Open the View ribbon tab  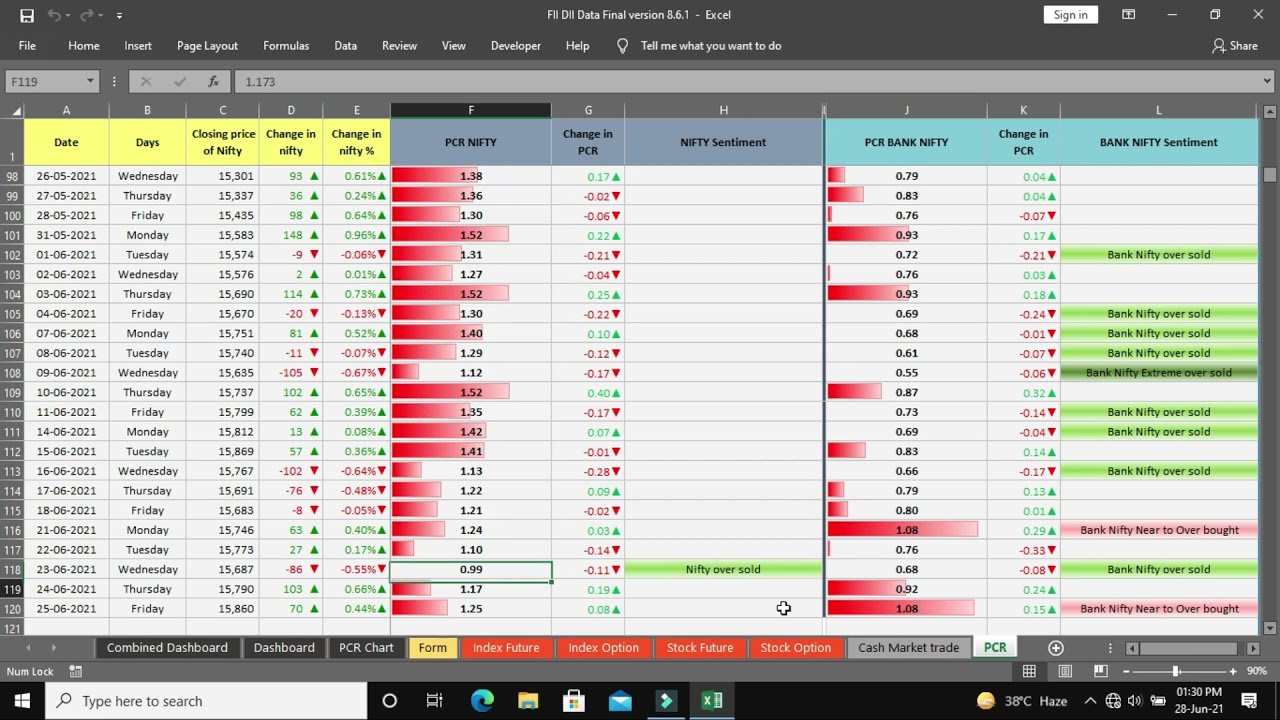(454, 46)
